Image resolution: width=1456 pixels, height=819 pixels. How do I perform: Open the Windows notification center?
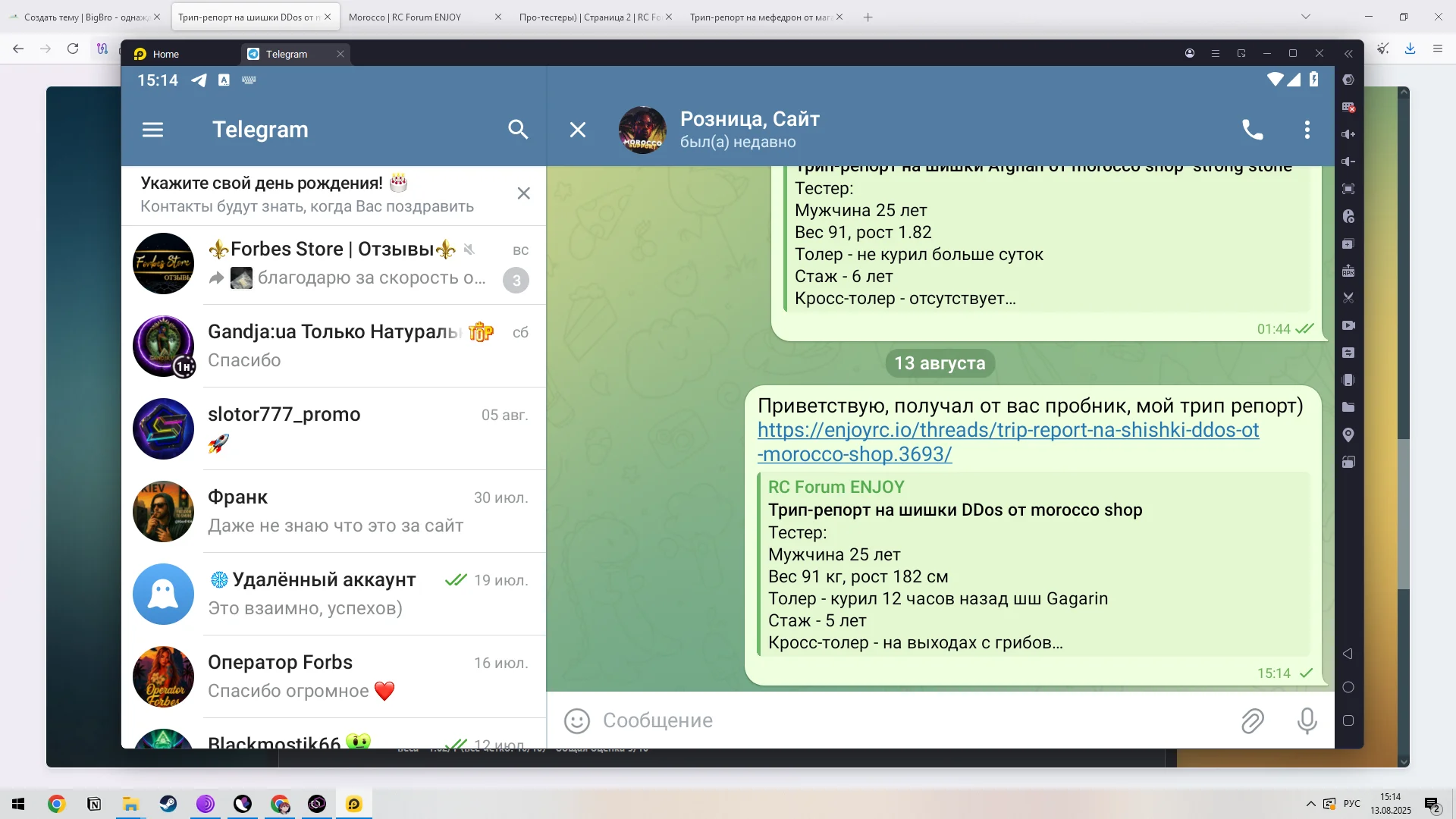(x=1432, y=805)
